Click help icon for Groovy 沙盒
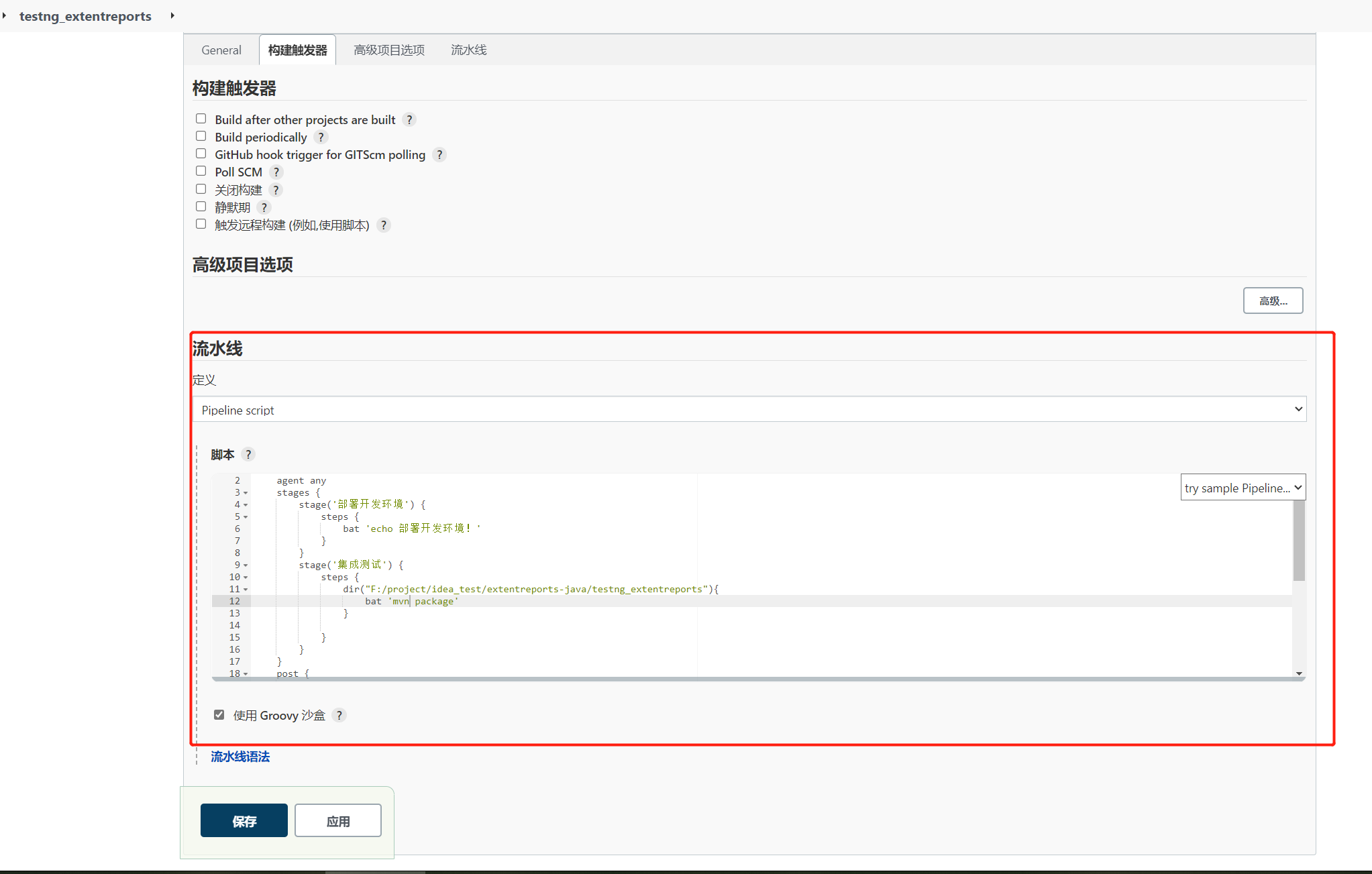This screenshot has height=874, width=1372. coord(339,715)
